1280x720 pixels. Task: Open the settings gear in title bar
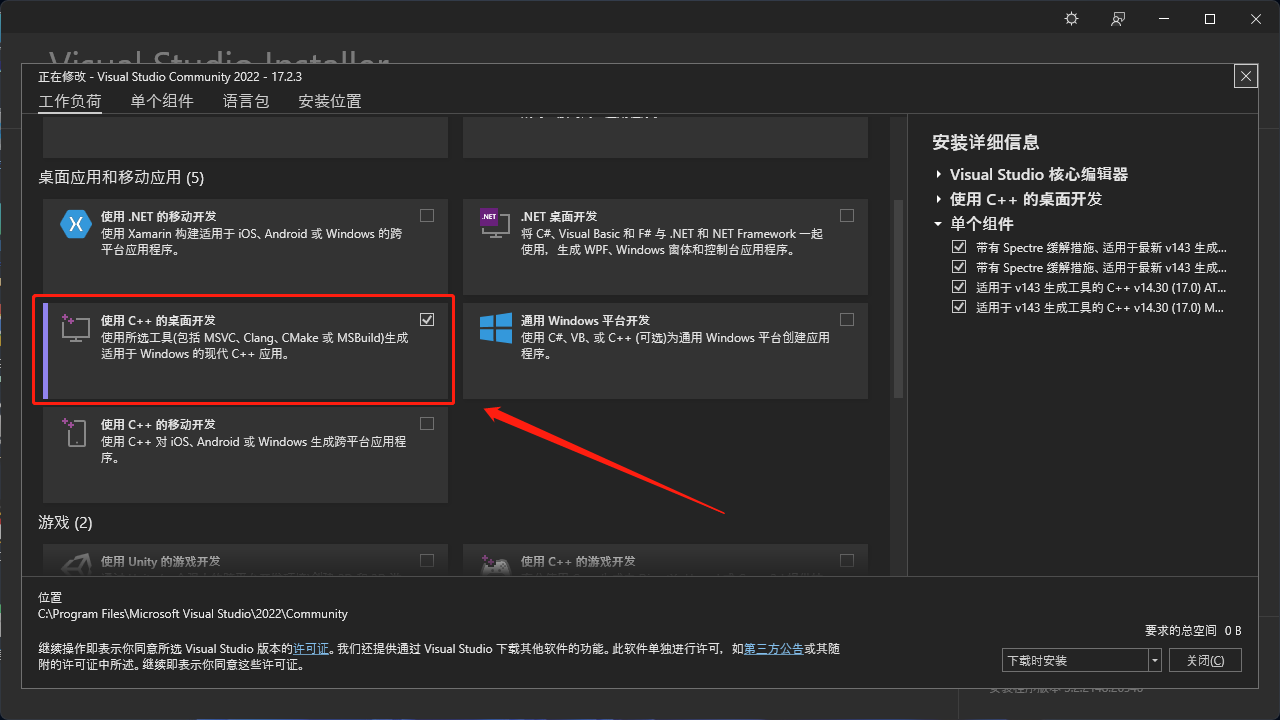[x=1072, y=19]
